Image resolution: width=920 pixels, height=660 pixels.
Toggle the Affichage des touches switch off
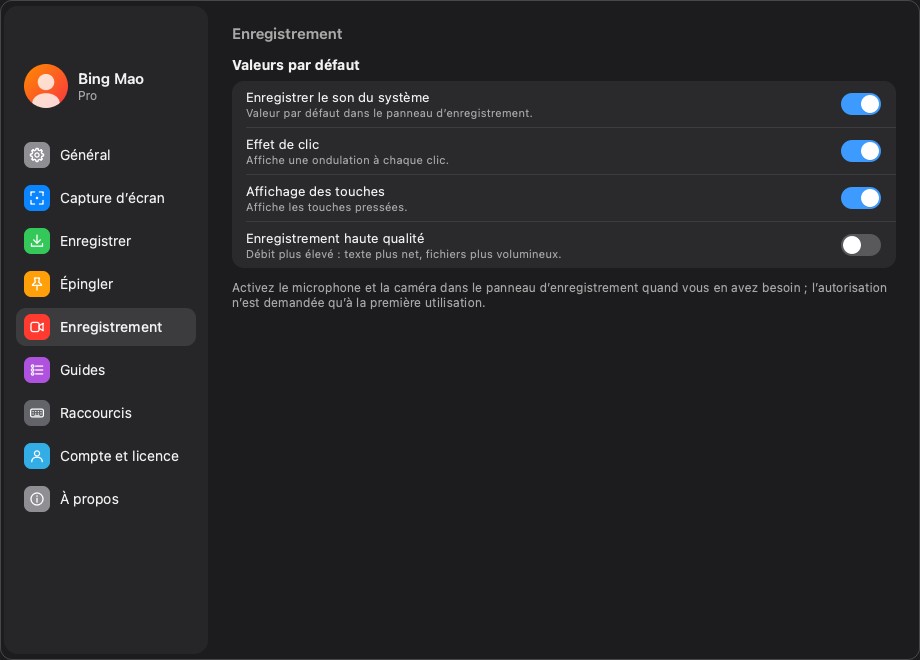coord(860,198)
